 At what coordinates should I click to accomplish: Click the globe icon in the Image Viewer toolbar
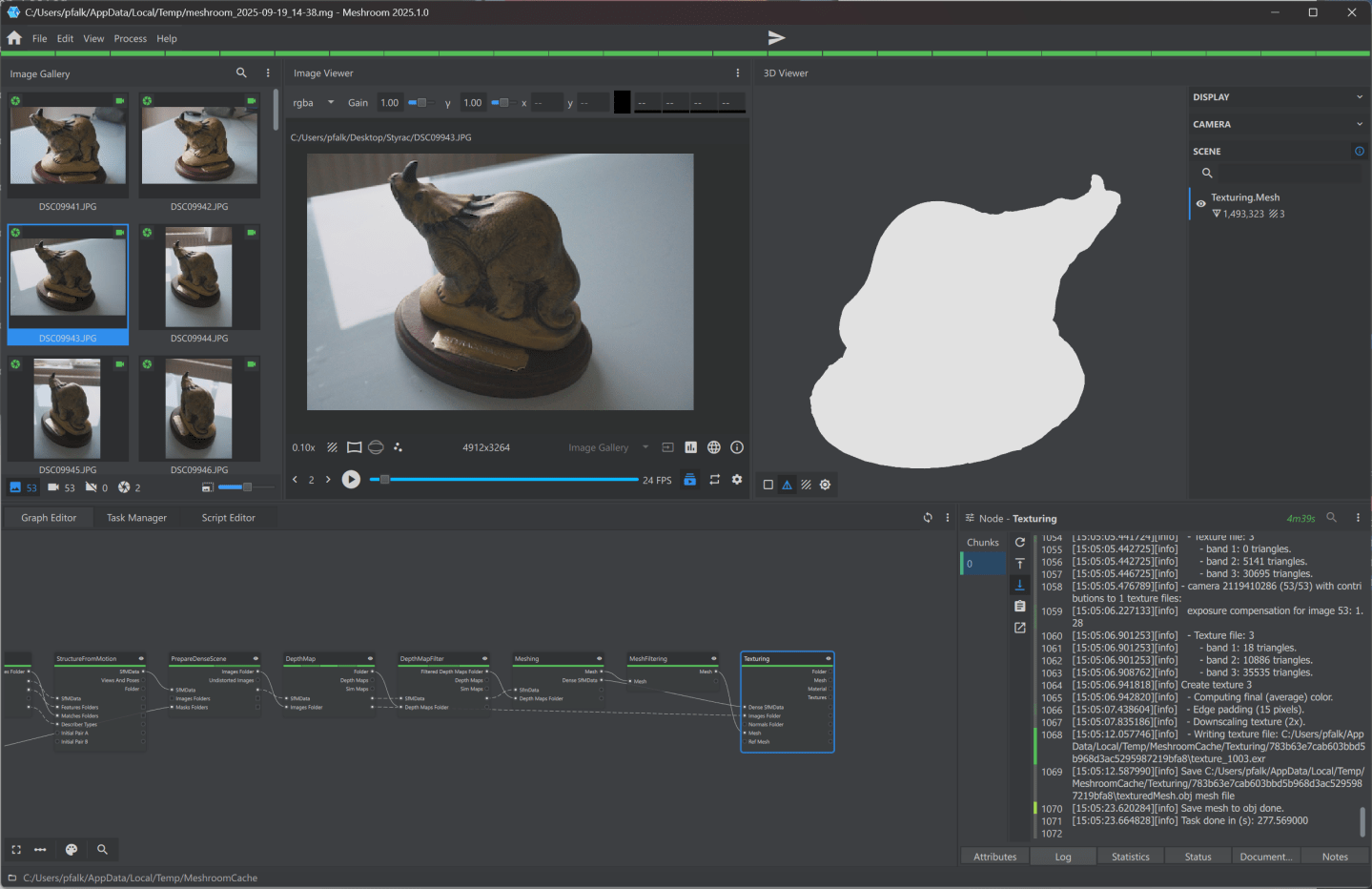click(713, 446)
